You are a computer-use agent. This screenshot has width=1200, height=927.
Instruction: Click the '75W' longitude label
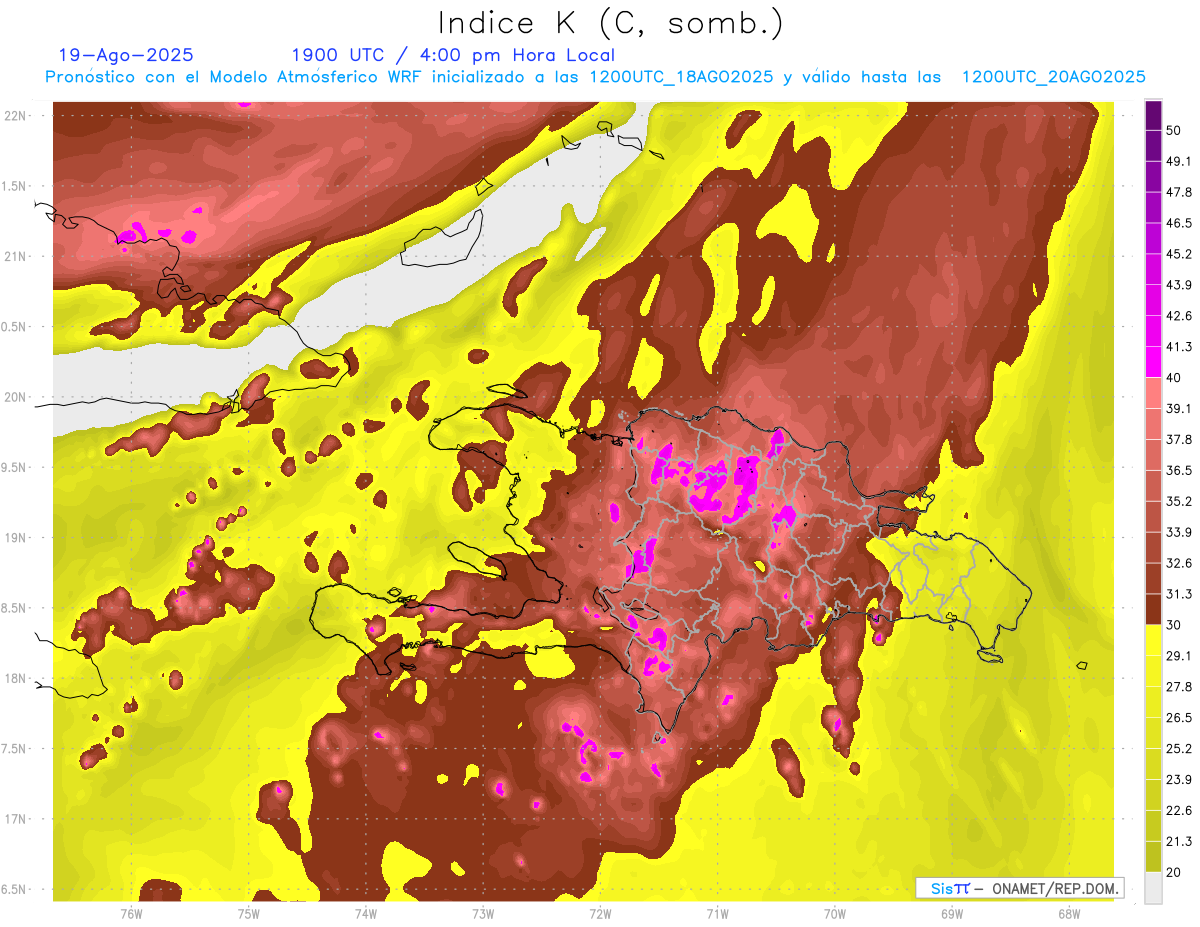coord(248,914)
